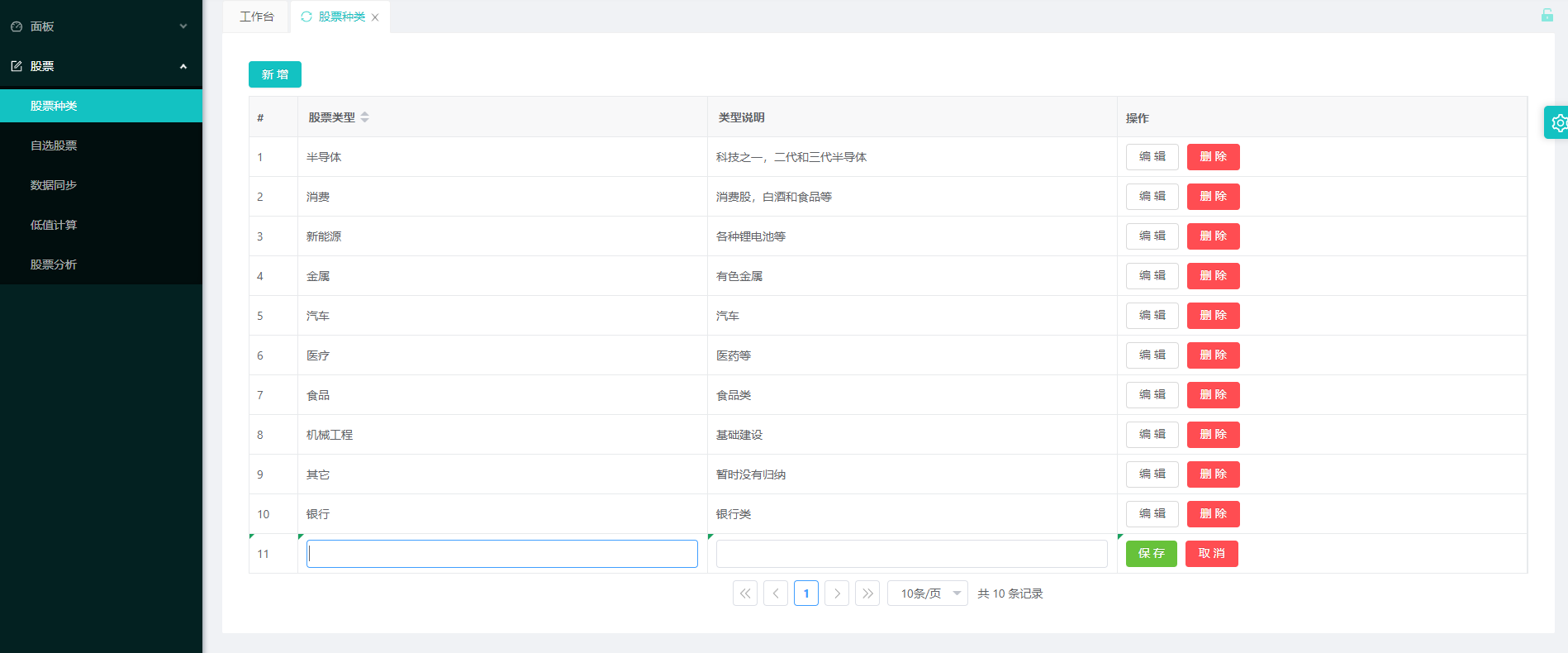Open 低值计算 in the sidebar
This screenshot has height=653, width=1568.
pyautogui.click(x=101, y=225)
